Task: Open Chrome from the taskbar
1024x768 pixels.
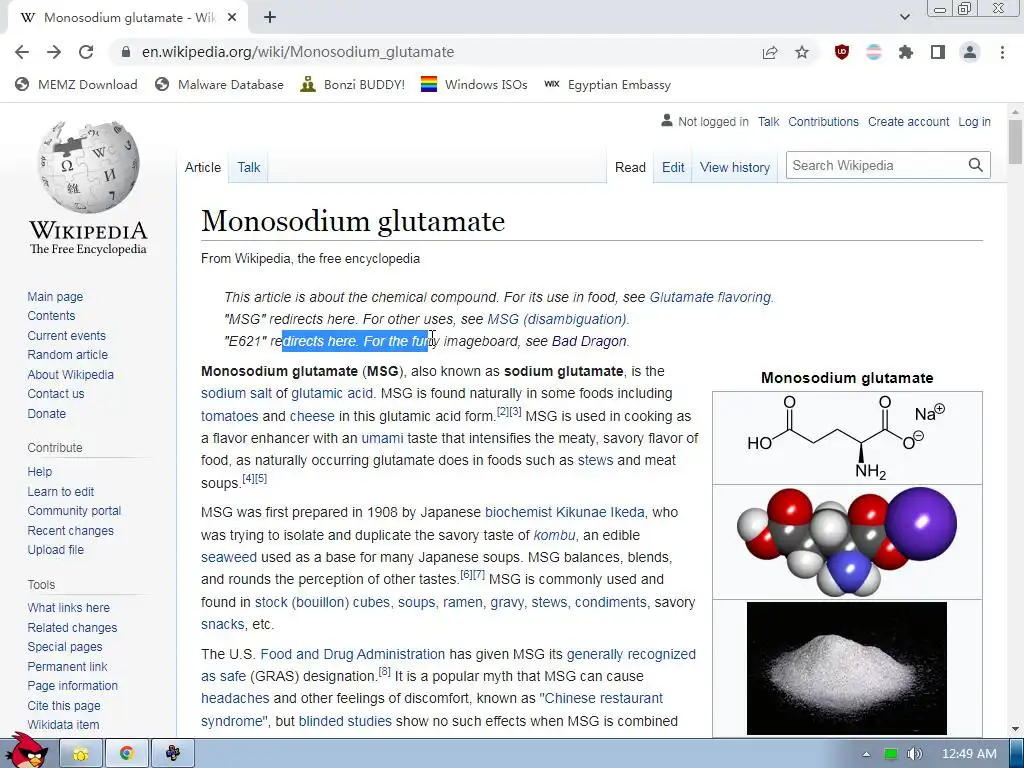Action: pos(127,754)
